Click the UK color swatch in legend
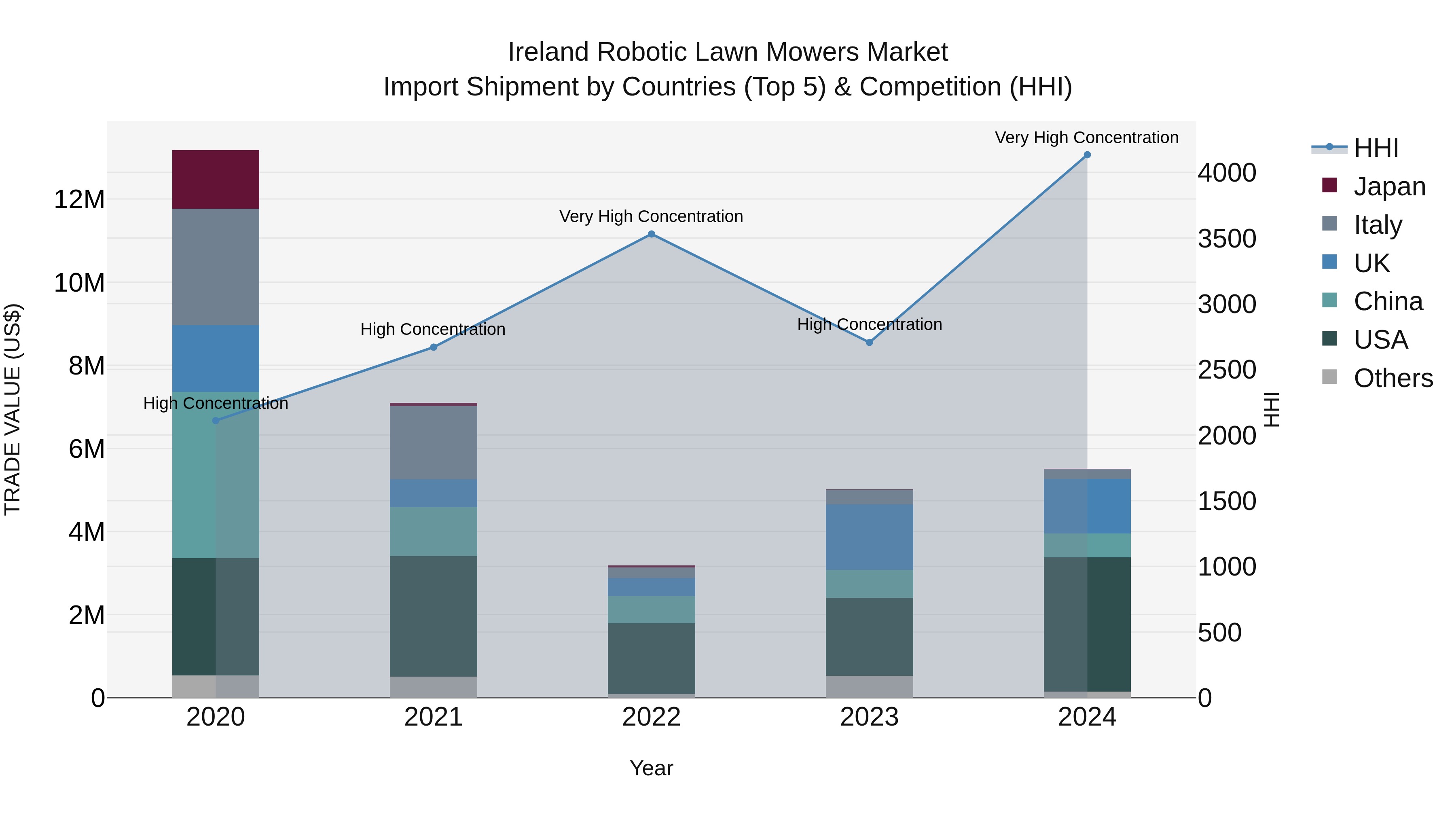The width and height of the screenshot is (1456, 819). click(1330, 262)
